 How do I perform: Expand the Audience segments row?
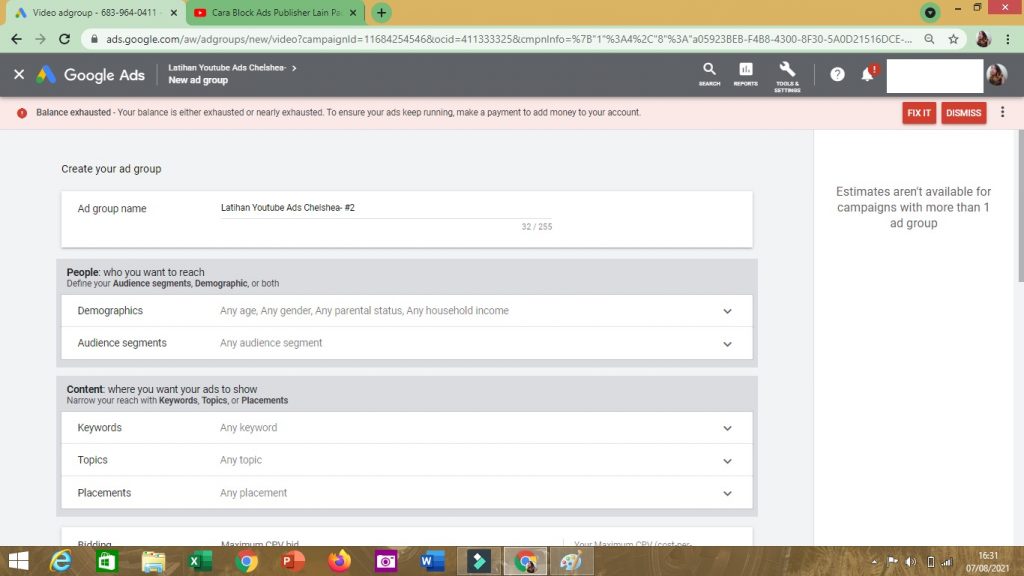(x=727, y=343)
